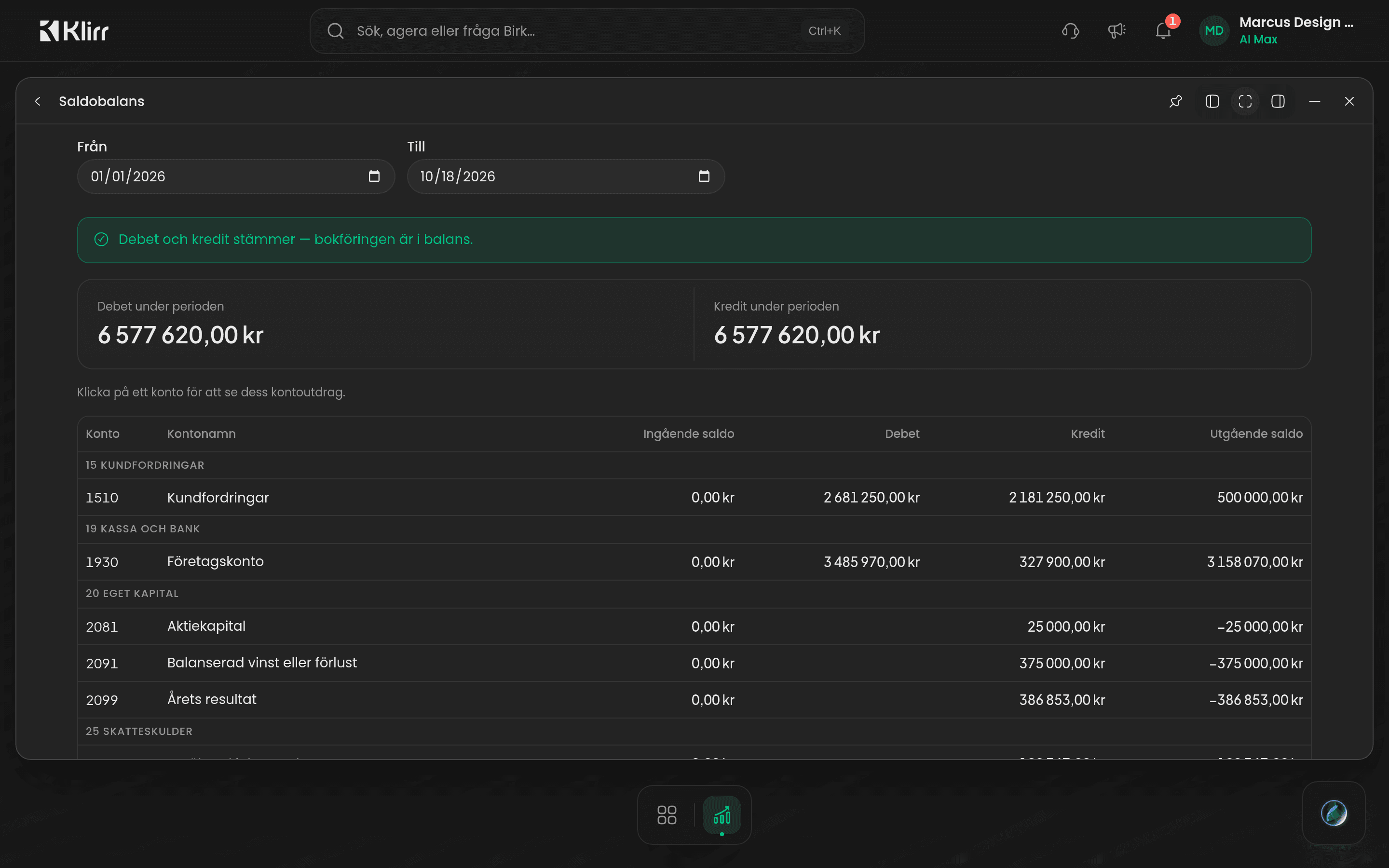Image resolution: width=1389 pixels, height=868 pixels.
Task: Click the Kredit under perioden total
Action: click(797, 335)
